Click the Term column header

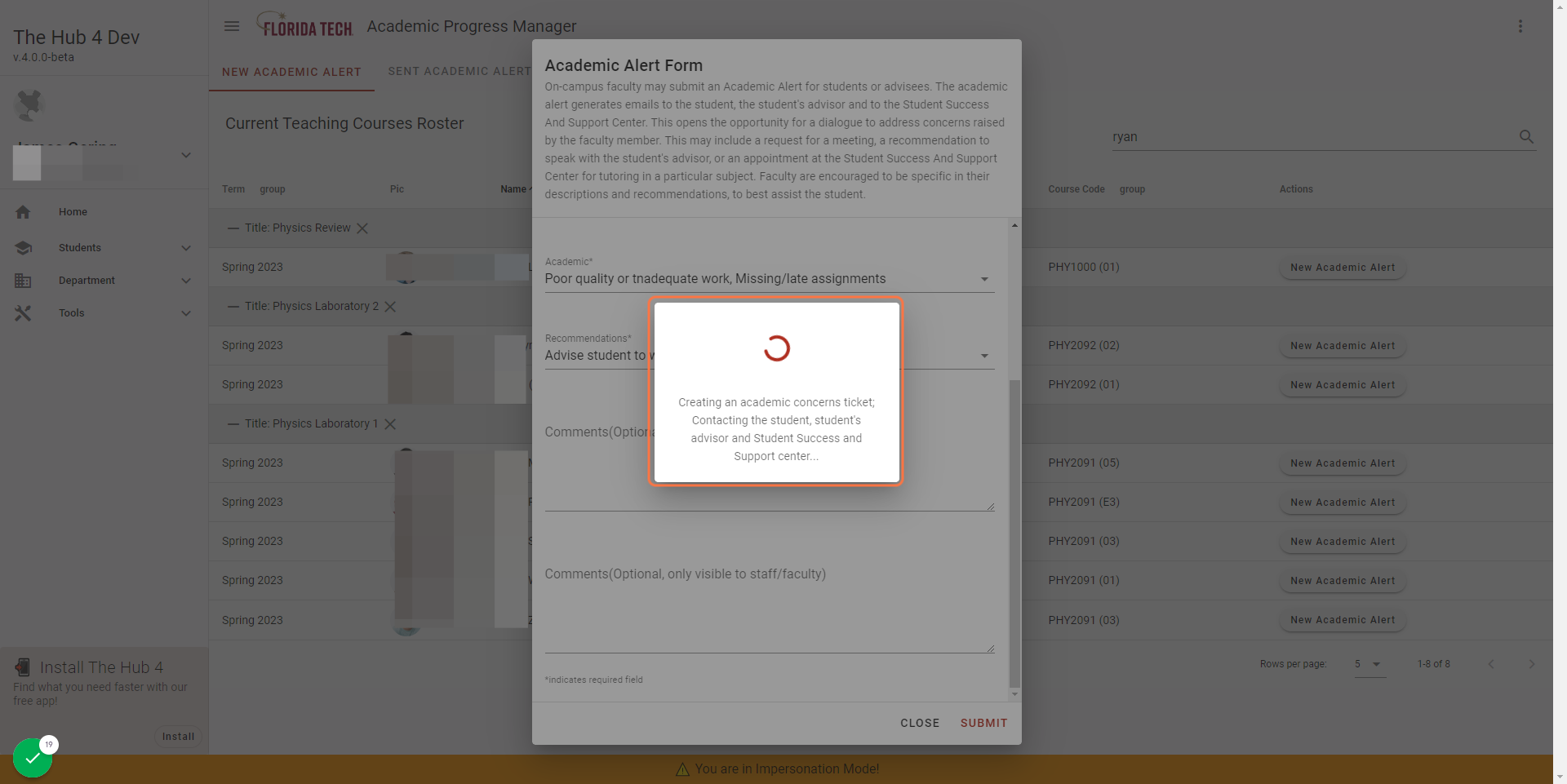coord(233,189)
